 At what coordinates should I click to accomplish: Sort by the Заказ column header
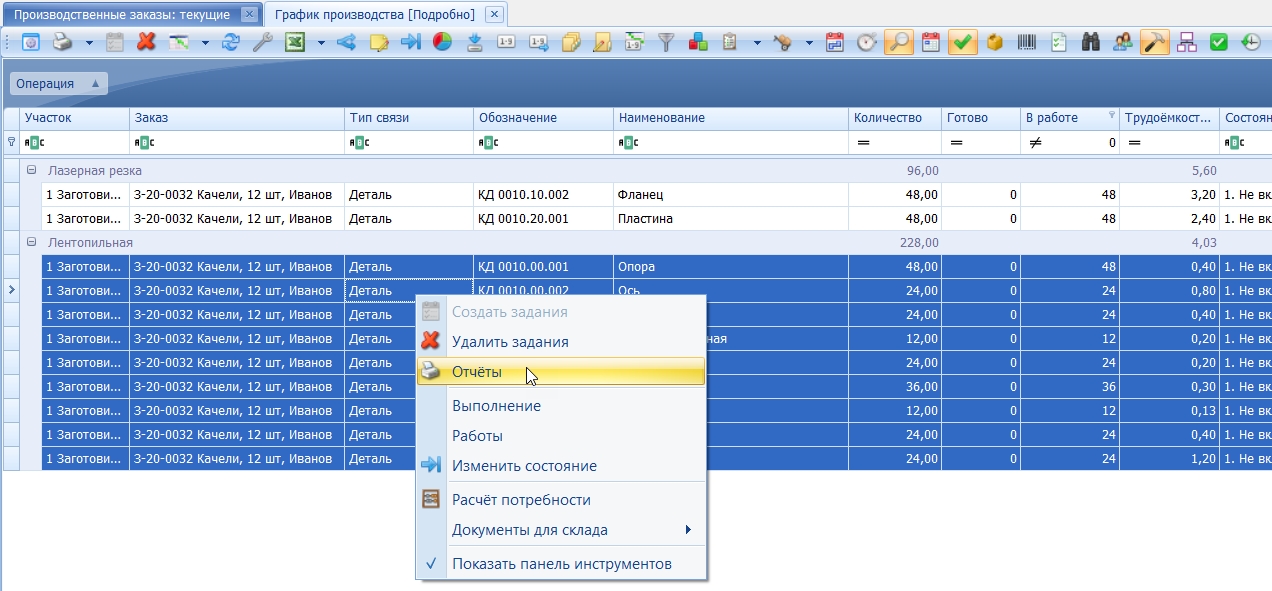tap(237, 118)
